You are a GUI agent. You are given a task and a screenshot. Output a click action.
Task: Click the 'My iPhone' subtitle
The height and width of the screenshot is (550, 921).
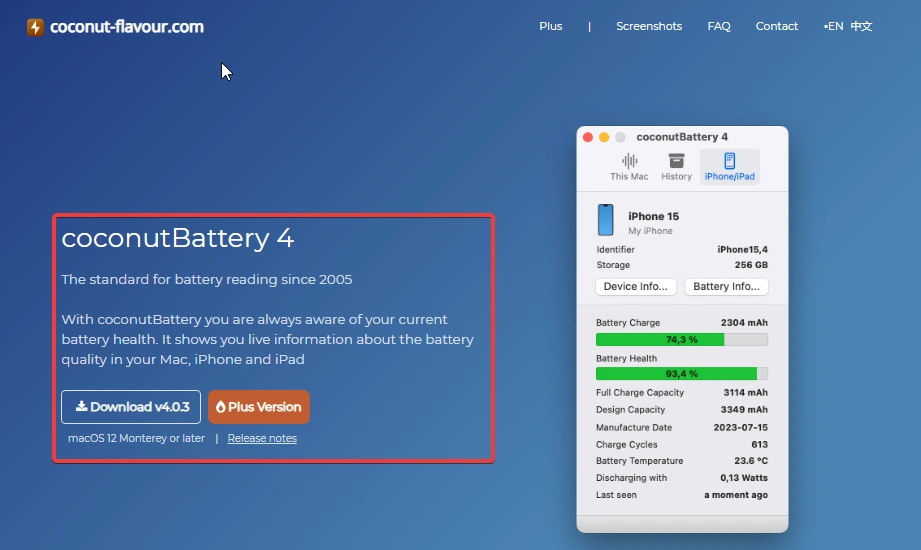[x=650, y=231]
